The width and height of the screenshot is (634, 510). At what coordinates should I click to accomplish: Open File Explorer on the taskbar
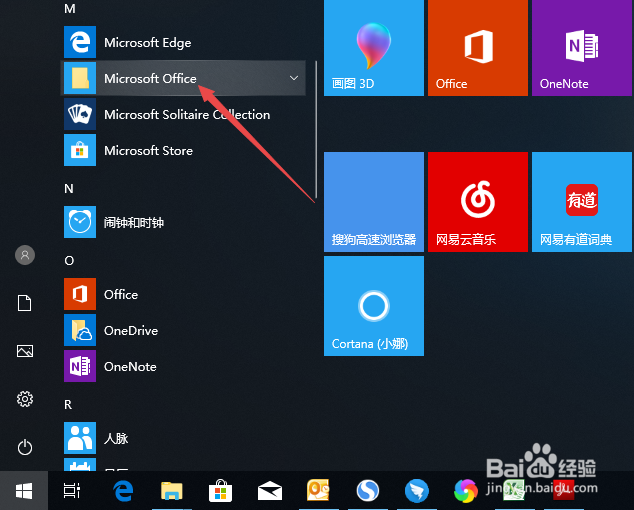pyautogui.click(x=172, y=491)
